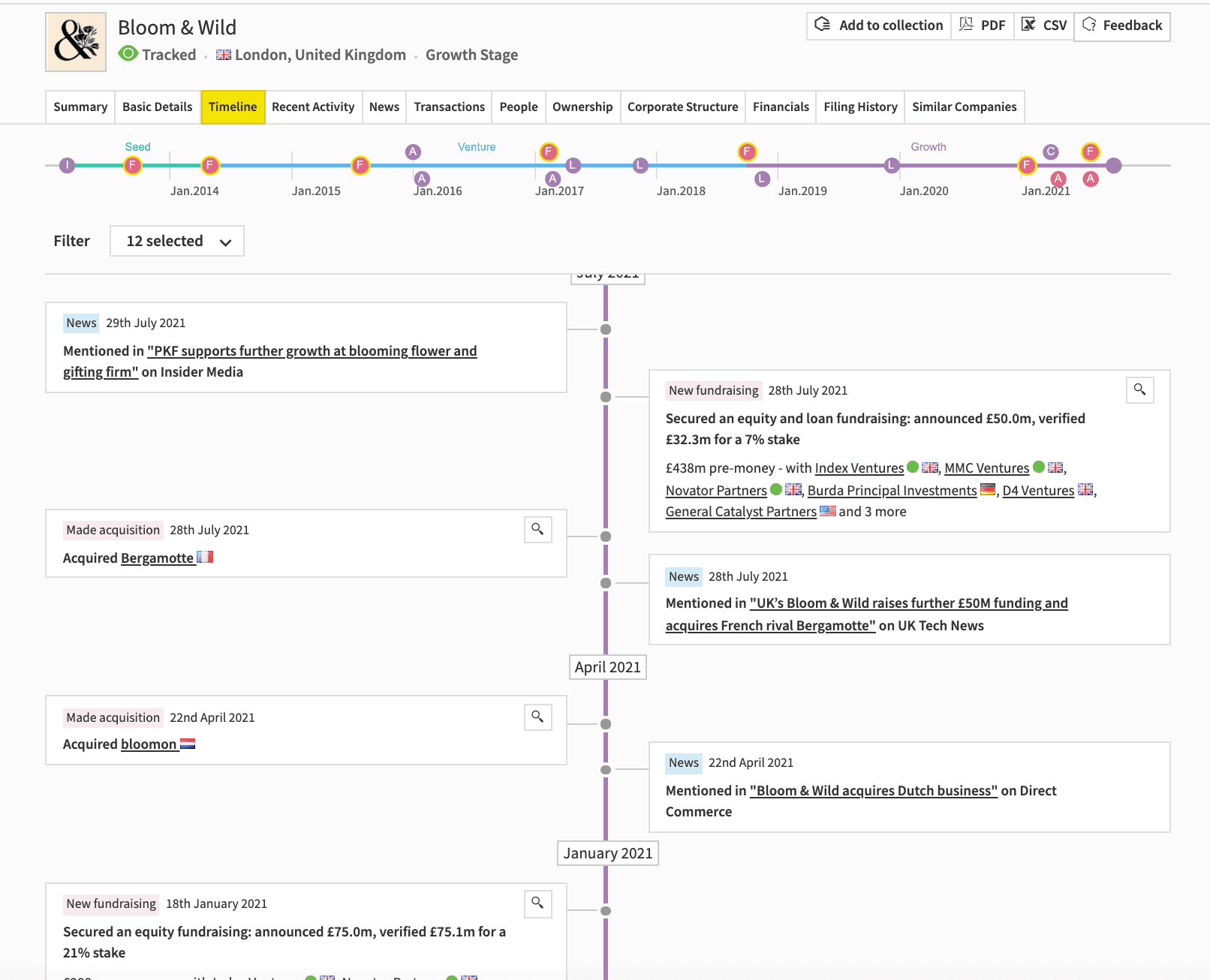This screenshot has width=1210, height=980.
Task: Export the page as PDF
Action: coord(983,26)
